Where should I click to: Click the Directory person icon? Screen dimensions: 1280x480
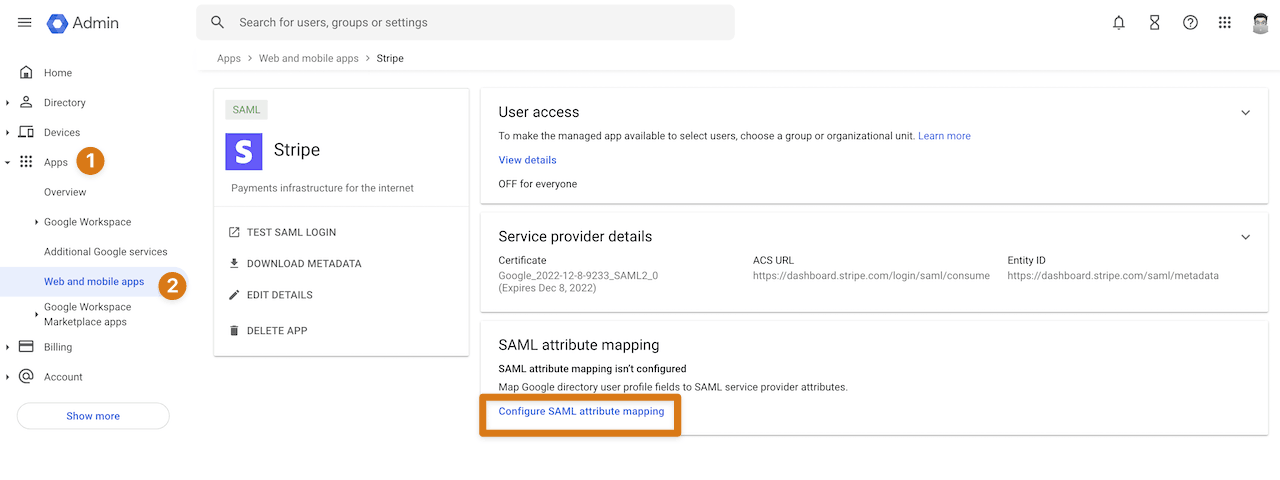pyautogui.click(x=26, y=102)
